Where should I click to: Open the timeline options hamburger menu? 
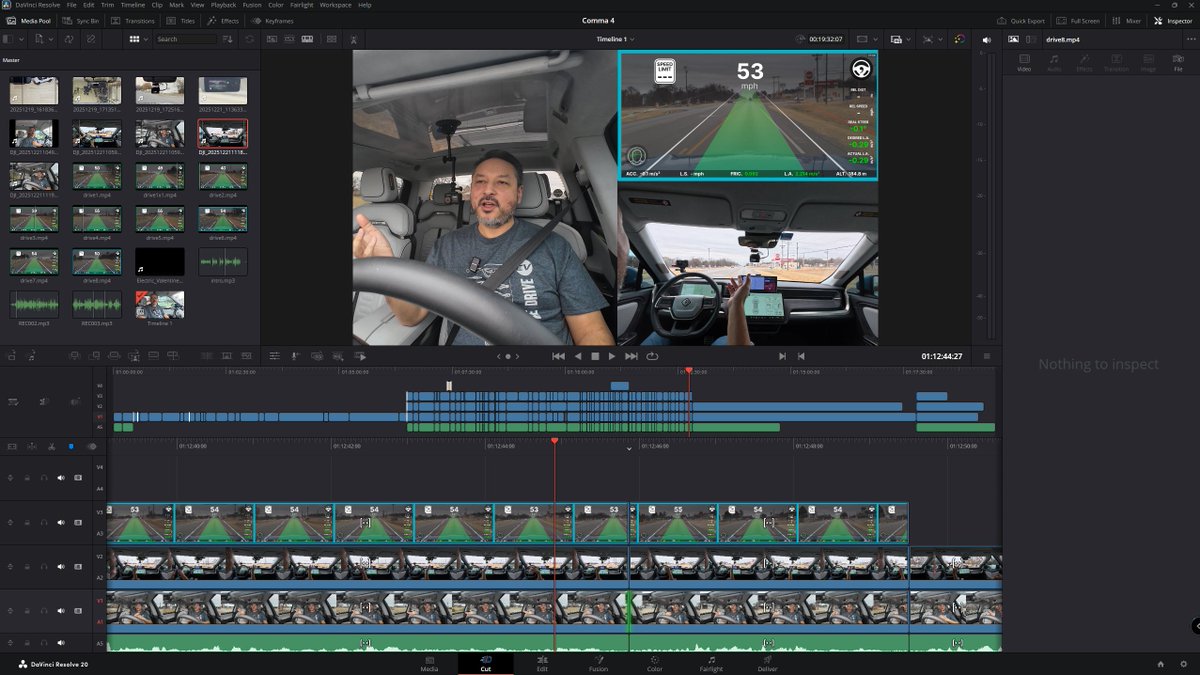click(987, 356)
